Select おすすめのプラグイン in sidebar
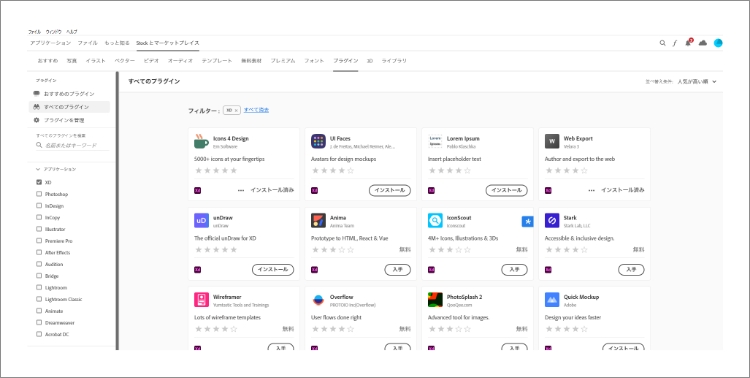 [x=69, y=94]
